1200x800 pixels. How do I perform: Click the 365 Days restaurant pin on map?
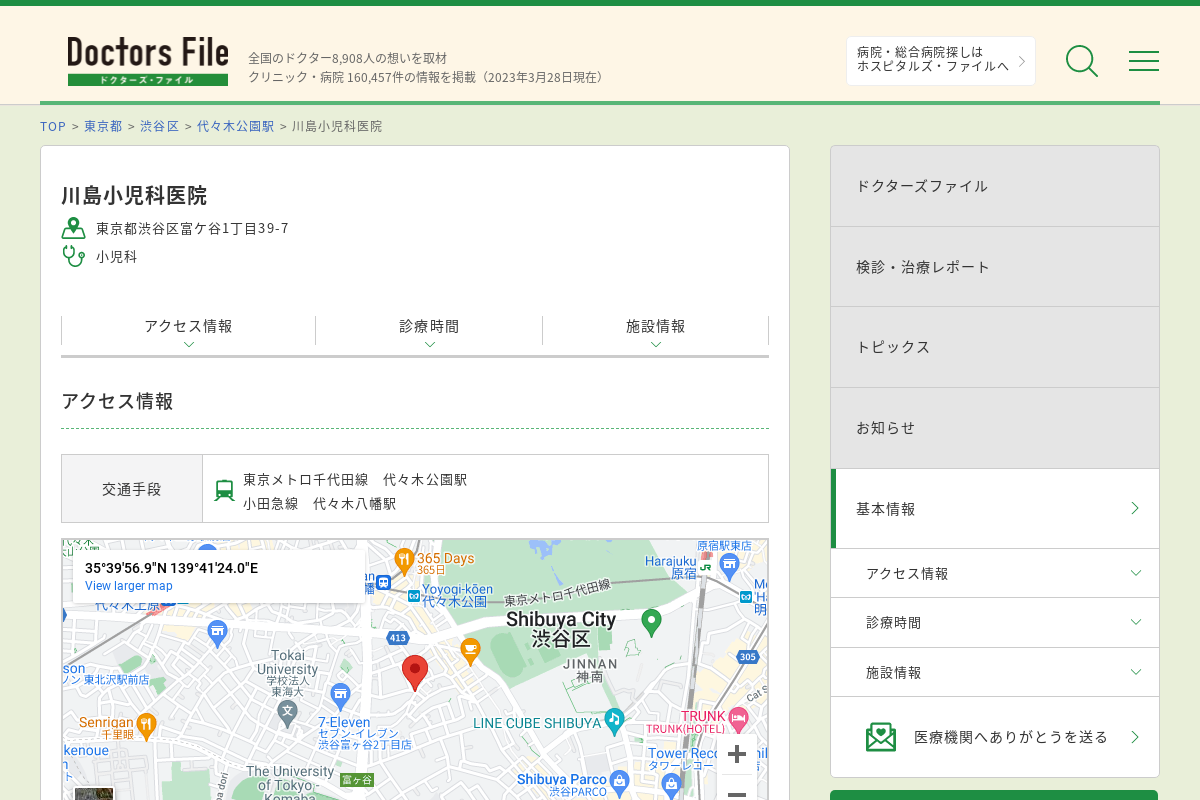coord(404,560)
